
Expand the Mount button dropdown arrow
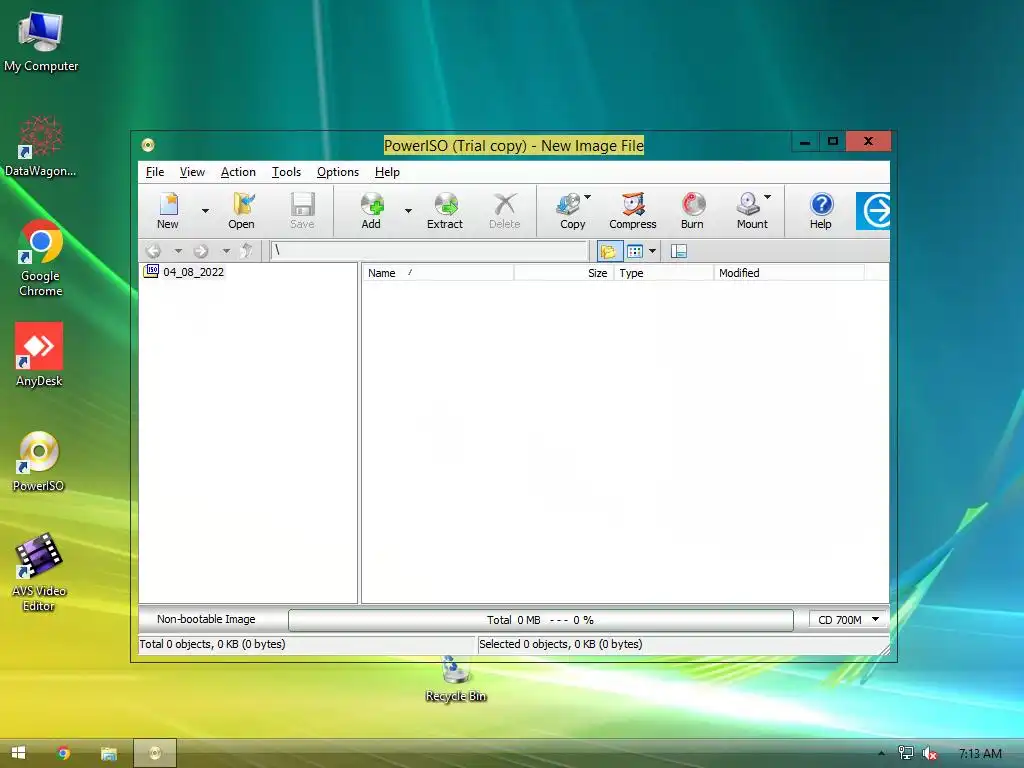pos(768,197)
